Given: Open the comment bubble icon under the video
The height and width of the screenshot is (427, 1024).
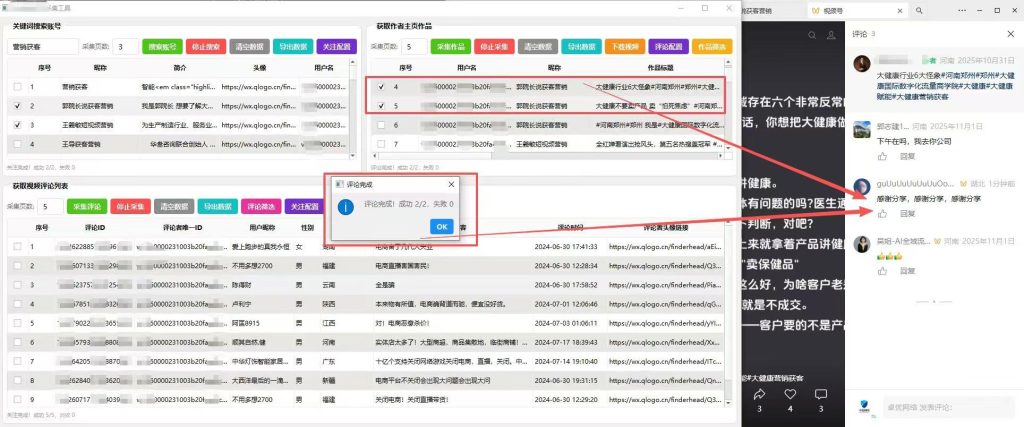Looking at the screenshot, I should click(821, 394).
